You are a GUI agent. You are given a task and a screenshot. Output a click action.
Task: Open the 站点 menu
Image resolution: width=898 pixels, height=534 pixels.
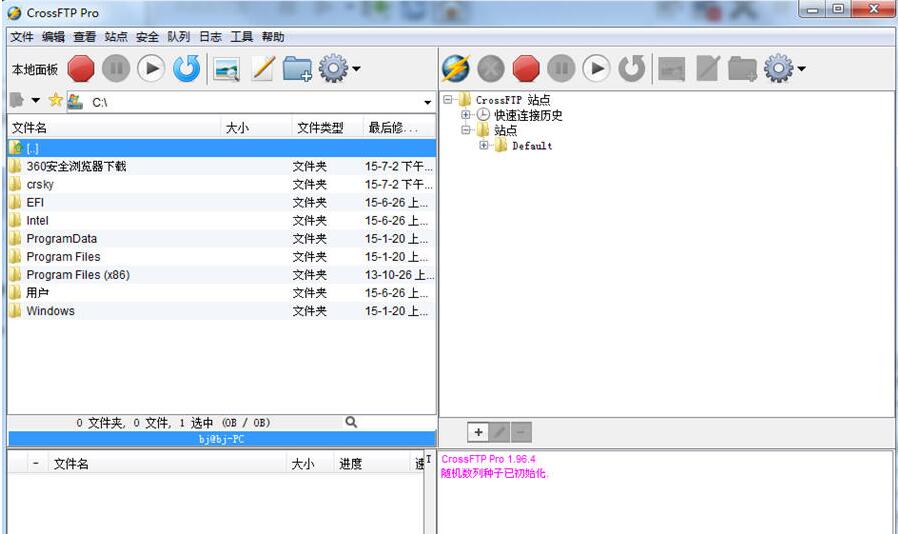pos(116,37)
